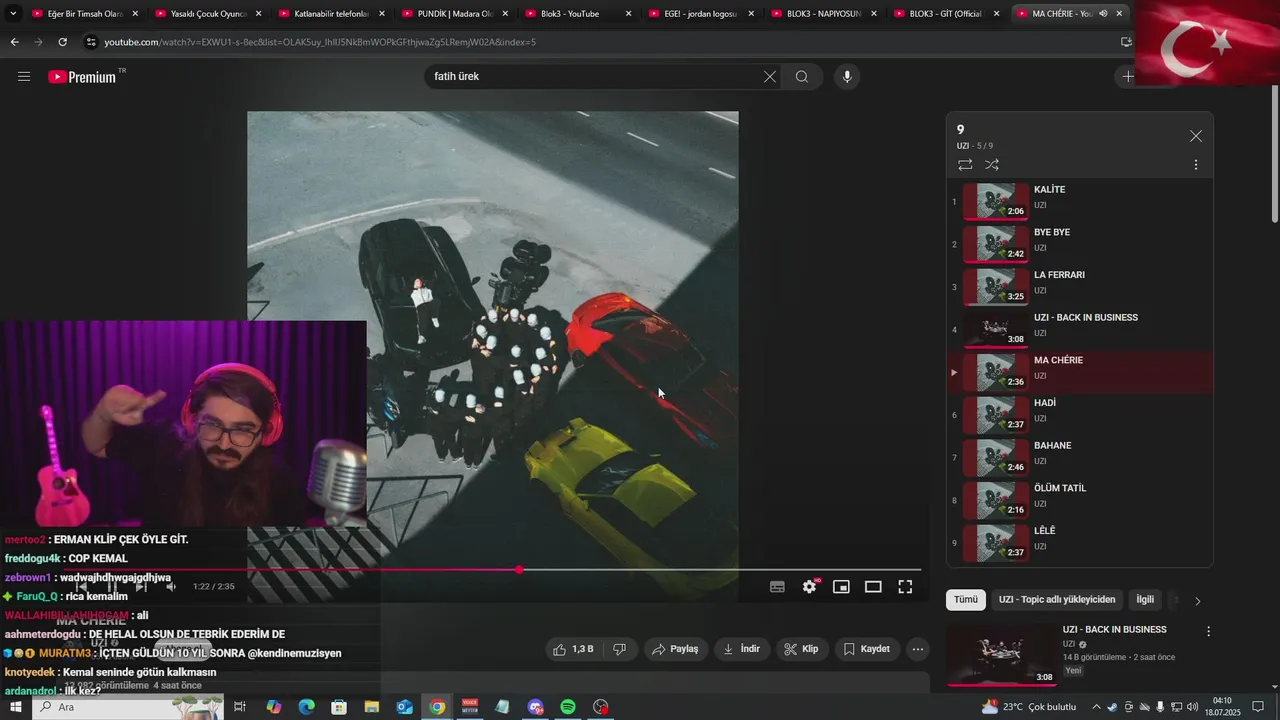Open more actions ellipsis under the video
This screenshot has width=1280, height=720.
pyautogui.click(x=918, y=649)
